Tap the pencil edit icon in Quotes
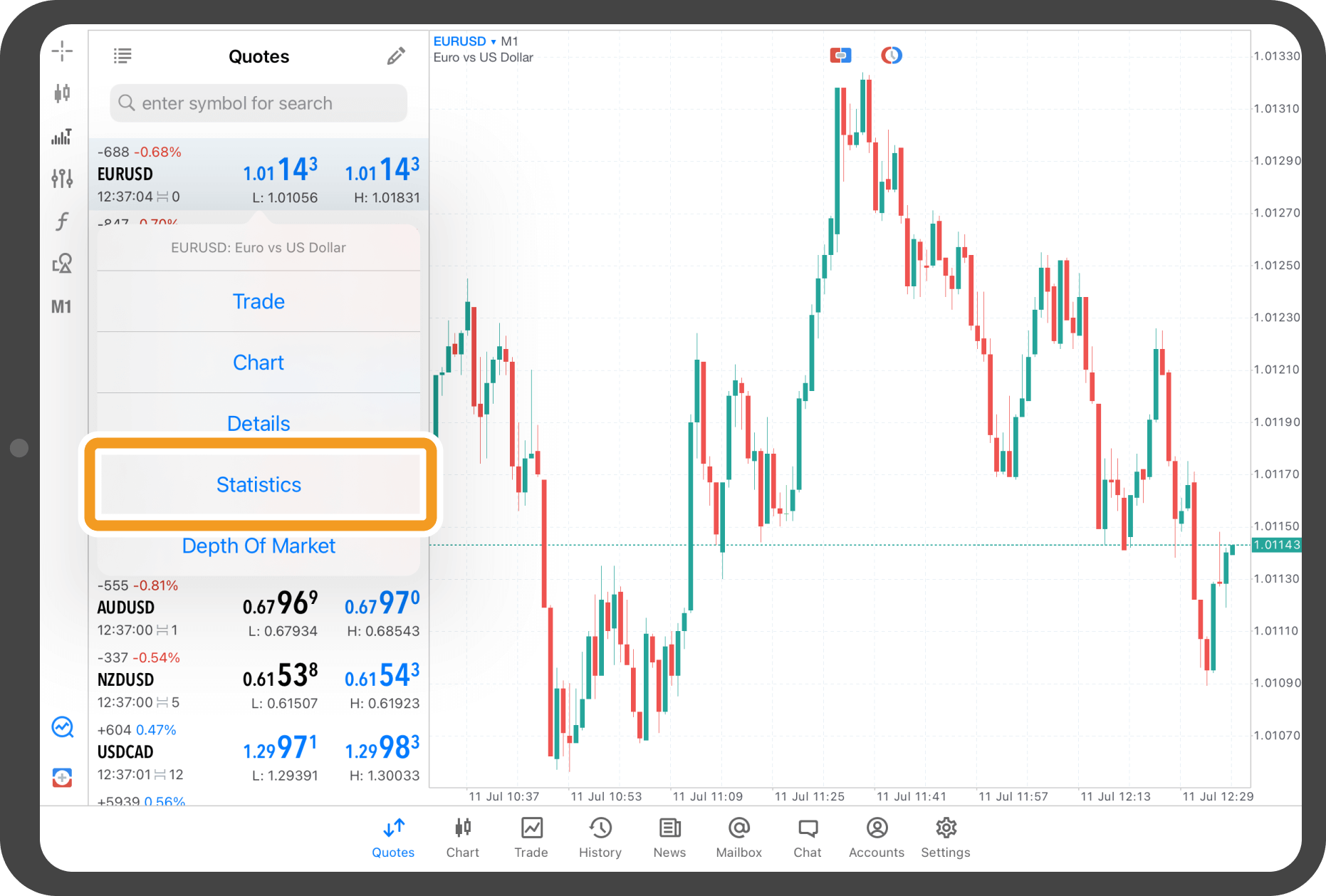This screenshot has height=896, width=1326. 396,56
